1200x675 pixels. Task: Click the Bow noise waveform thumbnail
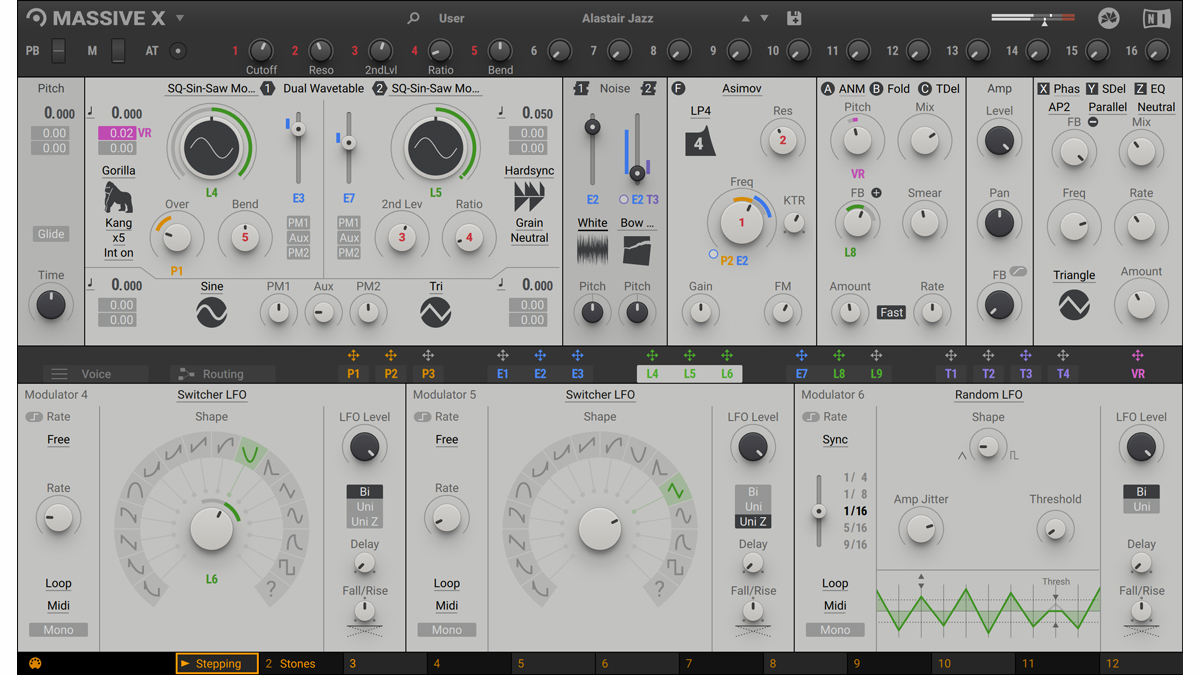coord(637,249)
